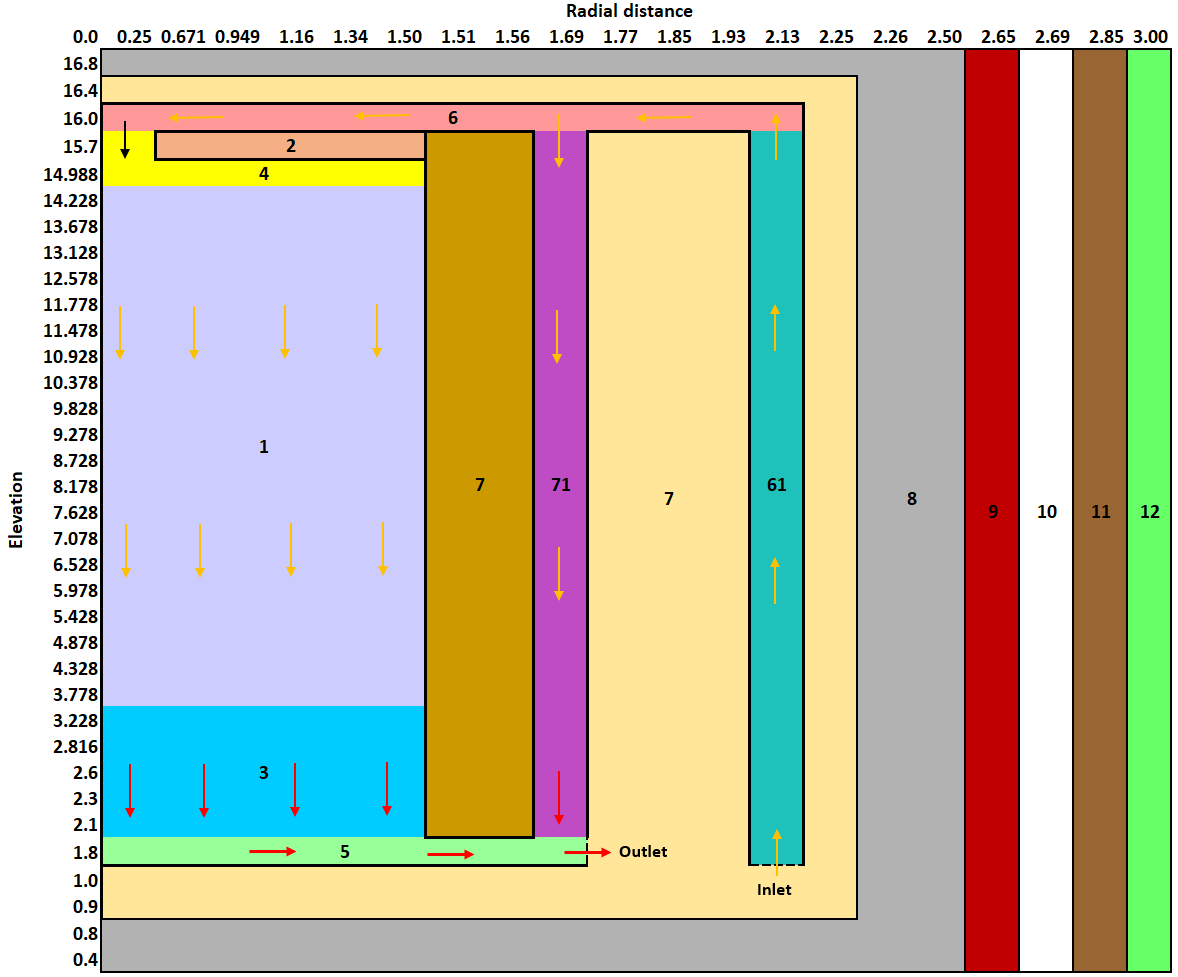Screen dimensions: 1178x977
Task: Click elevation value "11.778"
Action: click(x=71, y=304)
